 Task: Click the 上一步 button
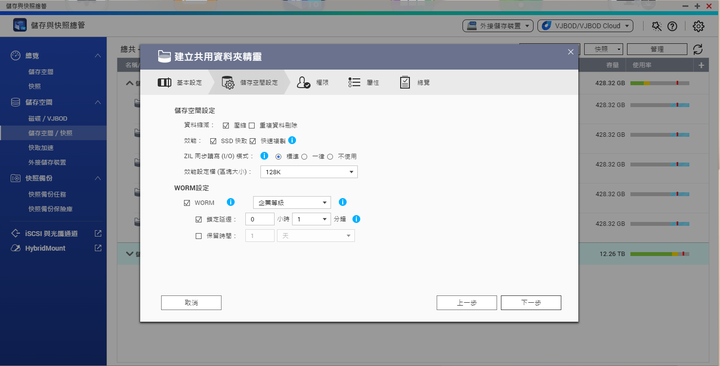pyautogui.click(x=467, y=303)
